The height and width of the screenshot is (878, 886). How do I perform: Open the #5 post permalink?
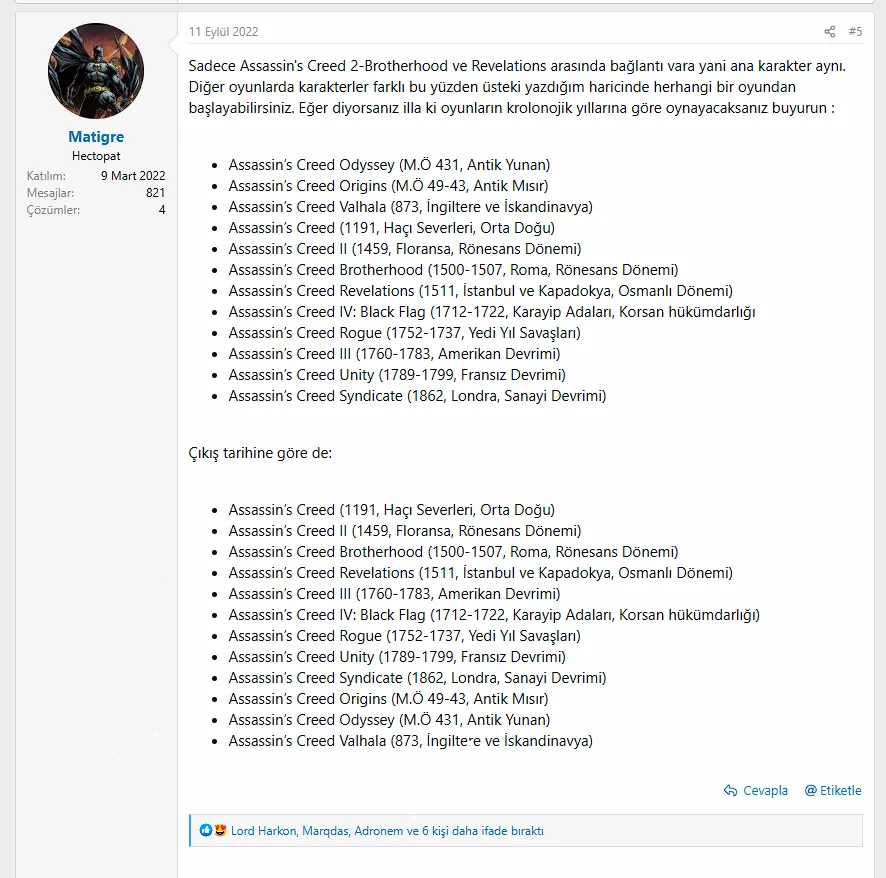click(x=855, y=32)
